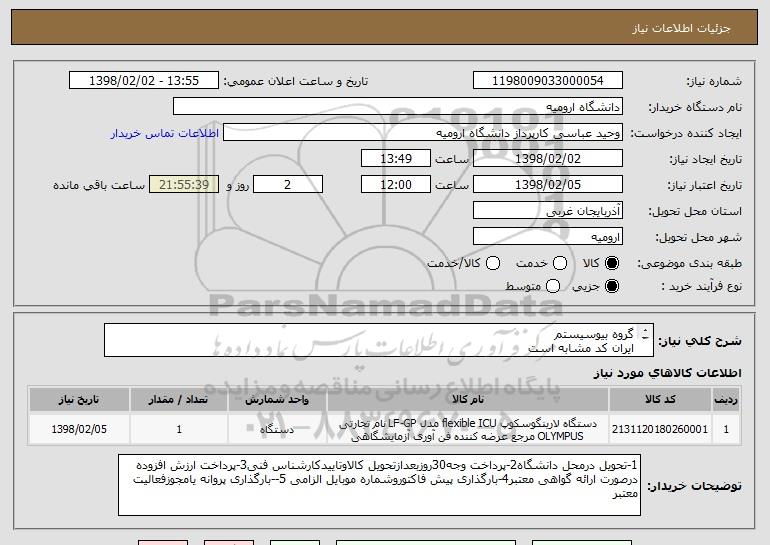The image size is (770, 545).
Task: Click the remaining time countdown 21:55:39
Action: (184, 185)
